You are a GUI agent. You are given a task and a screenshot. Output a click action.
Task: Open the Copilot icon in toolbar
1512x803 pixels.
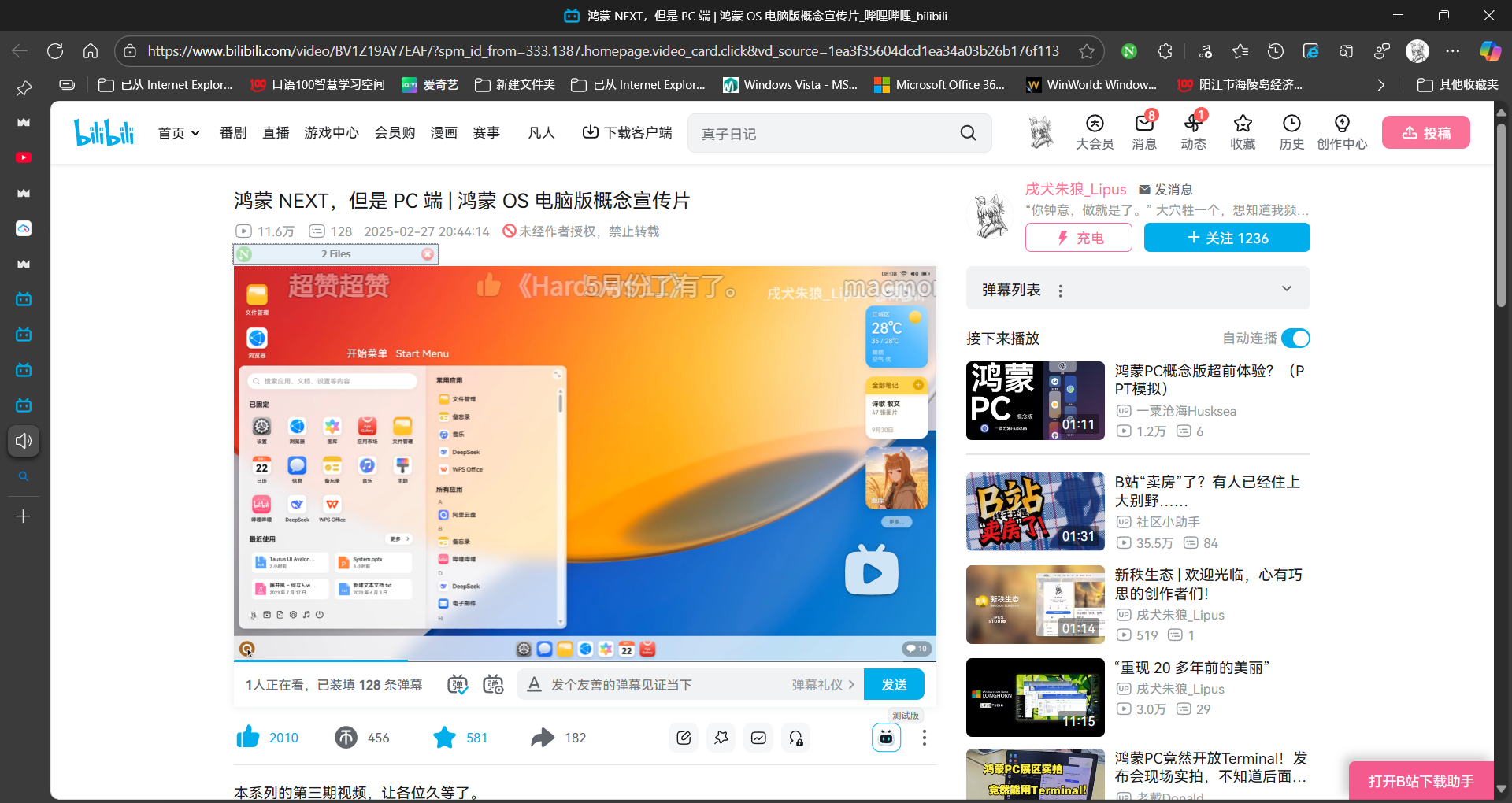point(1490,51)
